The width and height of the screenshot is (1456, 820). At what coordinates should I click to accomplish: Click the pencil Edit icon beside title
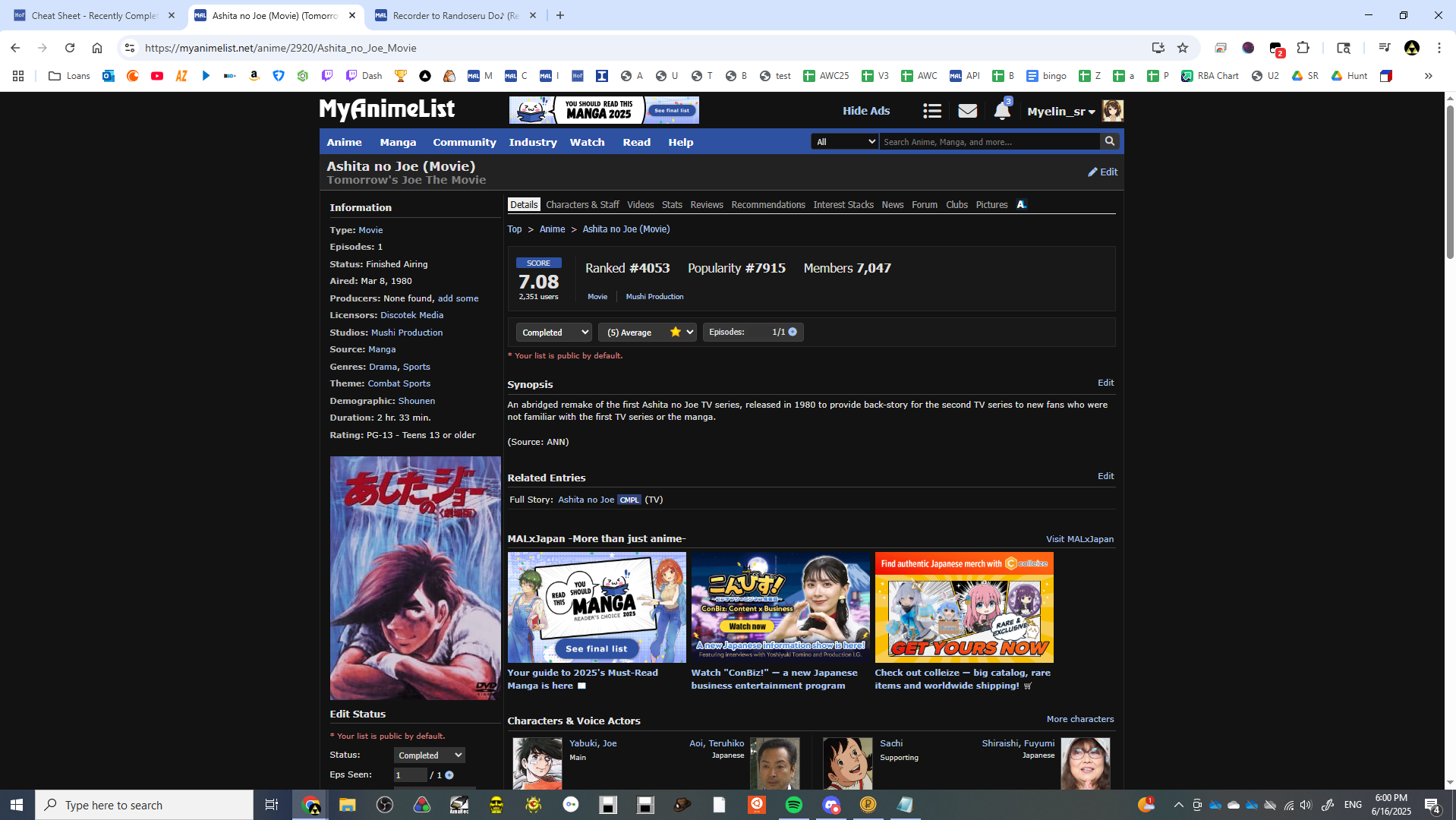tap(1102, 172)
